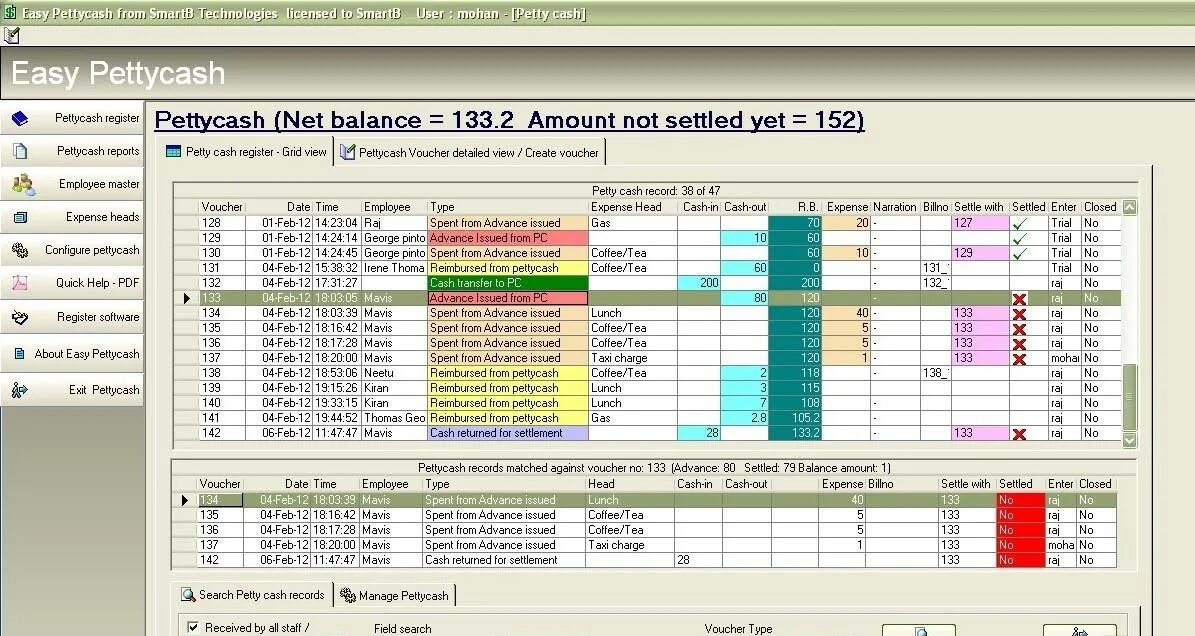Image resolution: width=1195 pixels, height=636 pixels.
Task: Click the magnifier icon on the Search tab
Action: click(188, 595)
